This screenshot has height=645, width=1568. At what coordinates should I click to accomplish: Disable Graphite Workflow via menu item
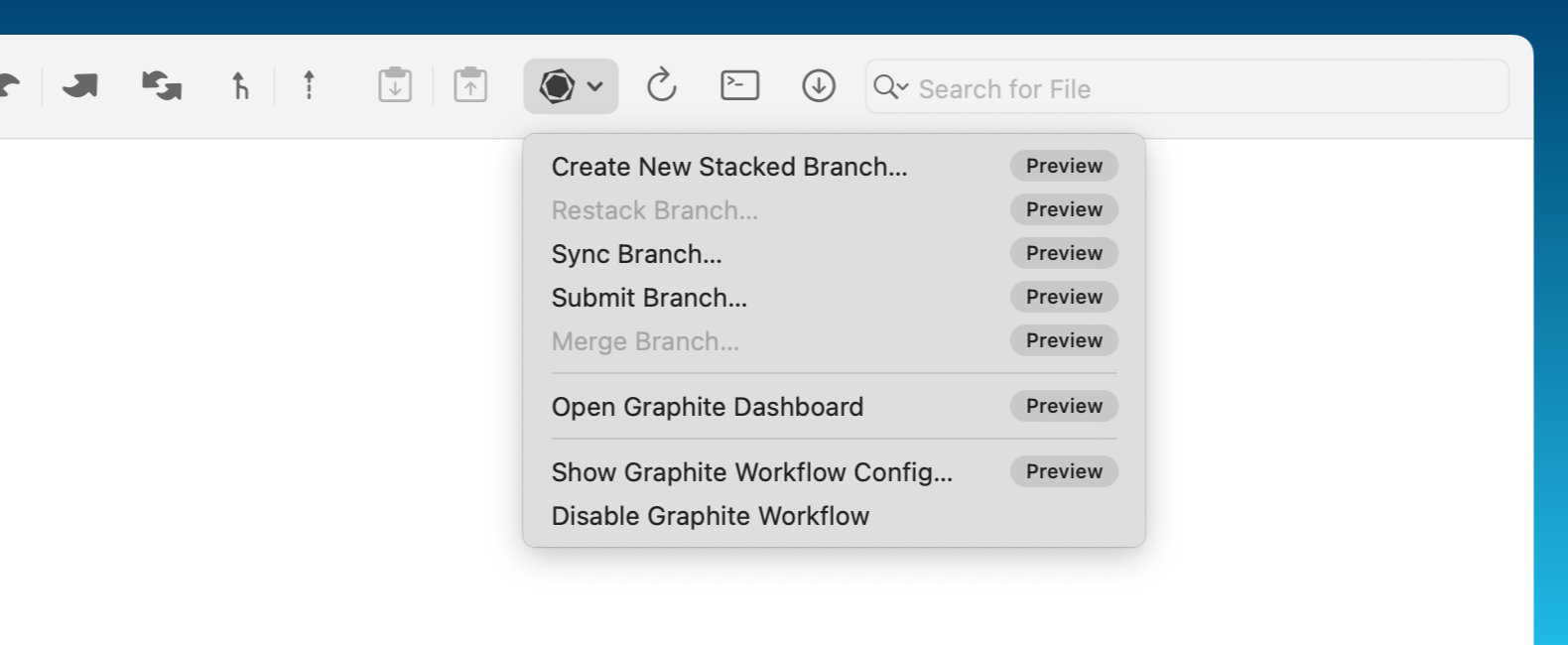click(710, 516)
